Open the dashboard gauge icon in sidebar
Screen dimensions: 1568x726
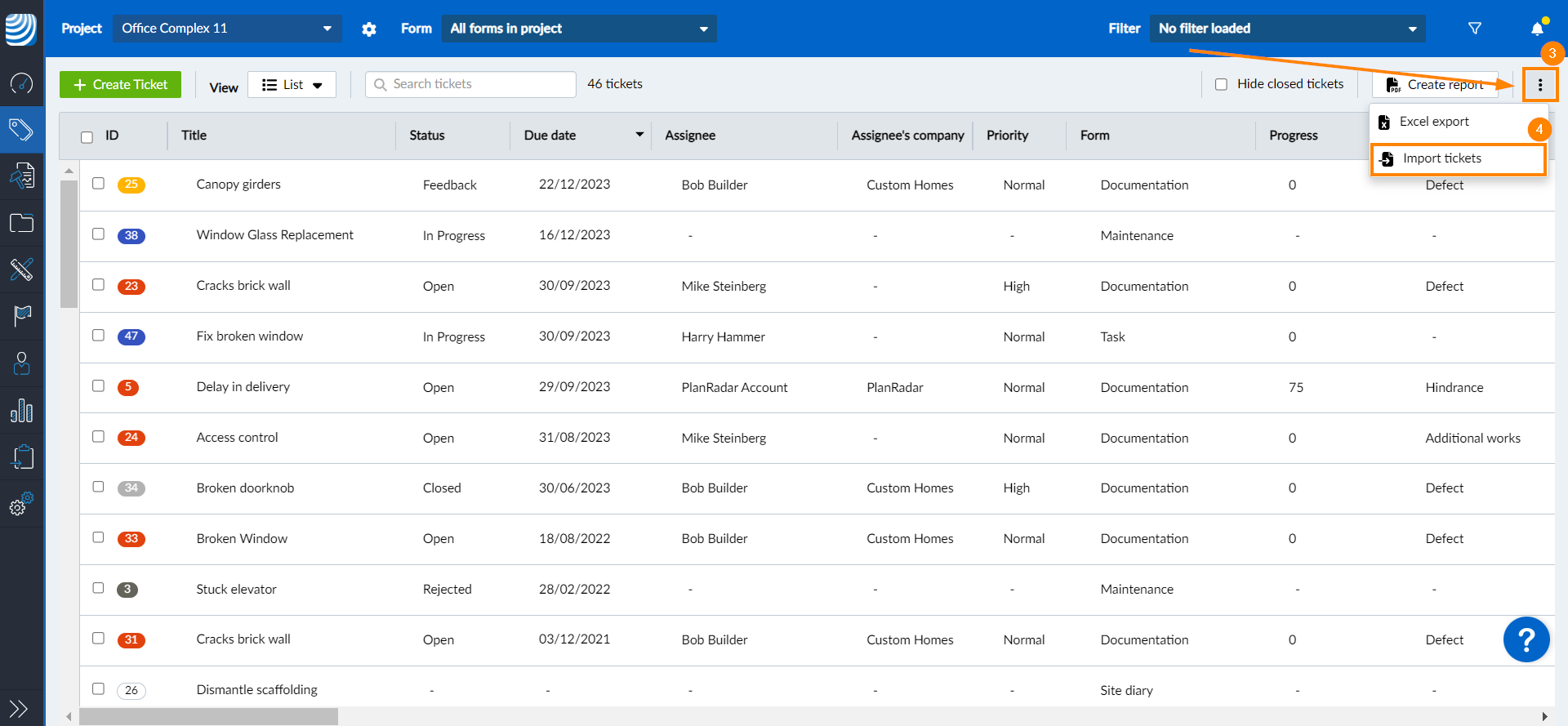[x=21, y=82]
